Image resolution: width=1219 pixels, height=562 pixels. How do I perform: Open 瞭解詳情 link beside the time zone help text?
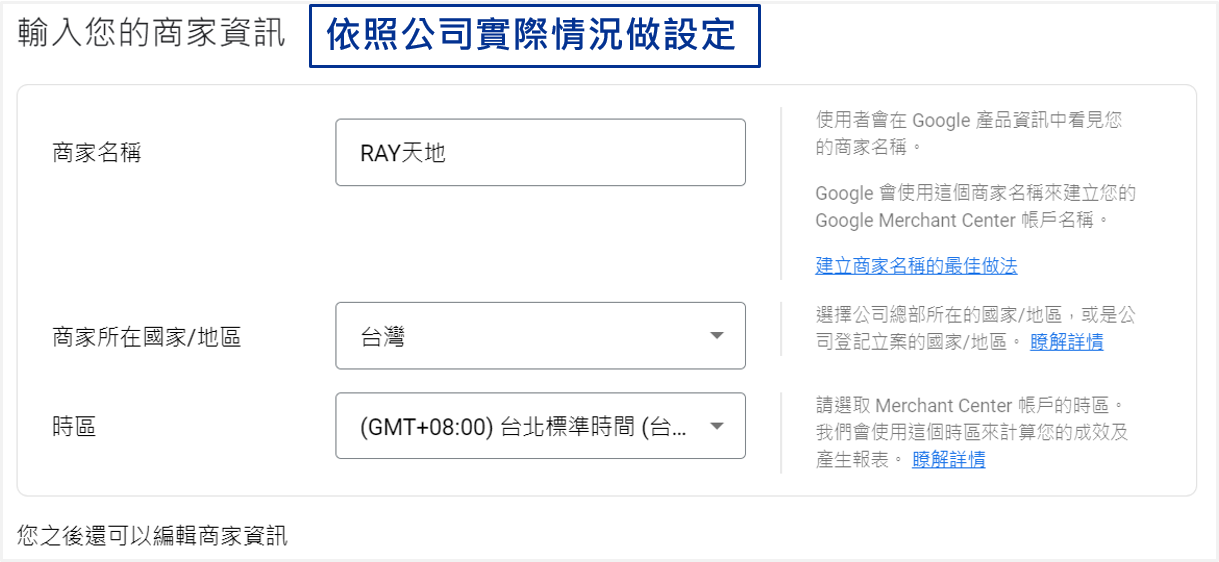[949, 460]
